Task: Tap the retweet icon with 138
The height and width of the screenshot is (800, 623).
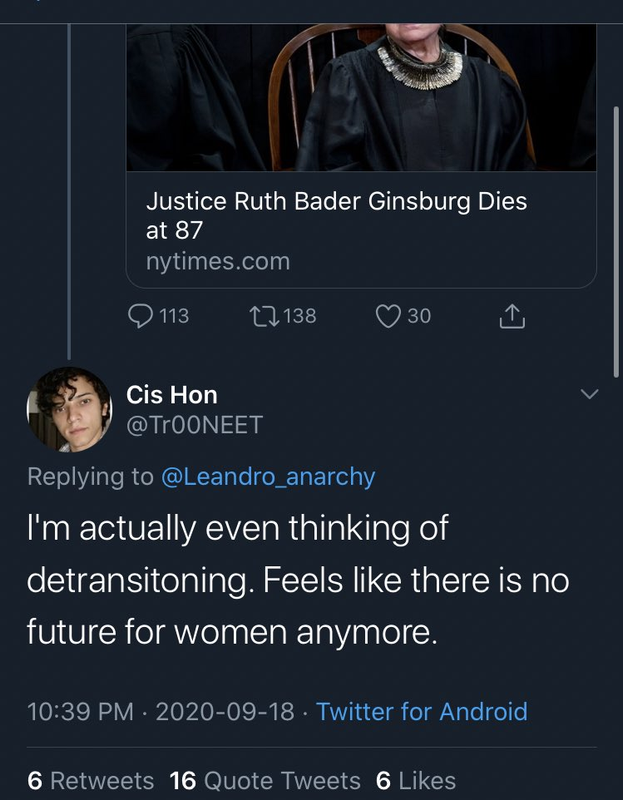Action: click(x=264, y=316)
